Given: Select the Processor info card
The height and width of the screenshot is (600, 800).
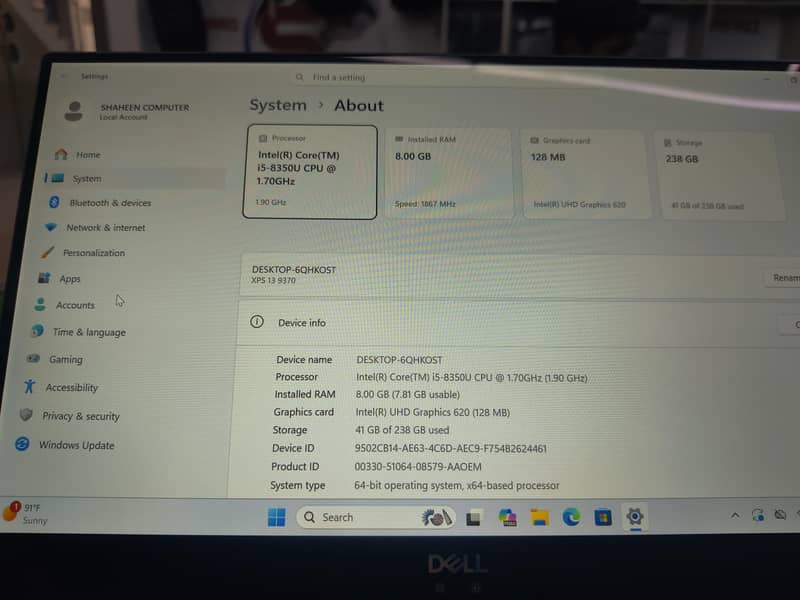Looking at the screenshot, I should [310, 172].
